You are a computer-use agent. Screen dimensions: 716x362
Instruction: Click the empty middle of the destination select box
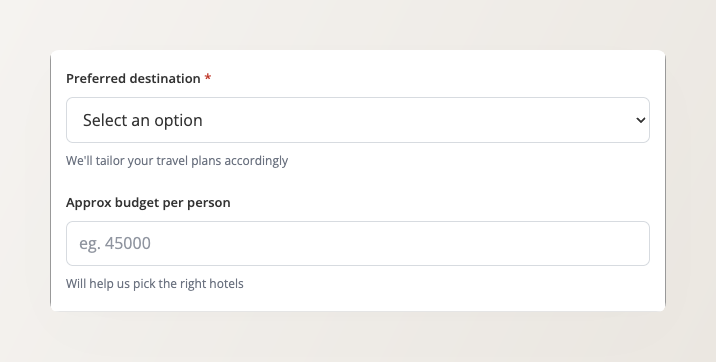[x=411, y=120]
